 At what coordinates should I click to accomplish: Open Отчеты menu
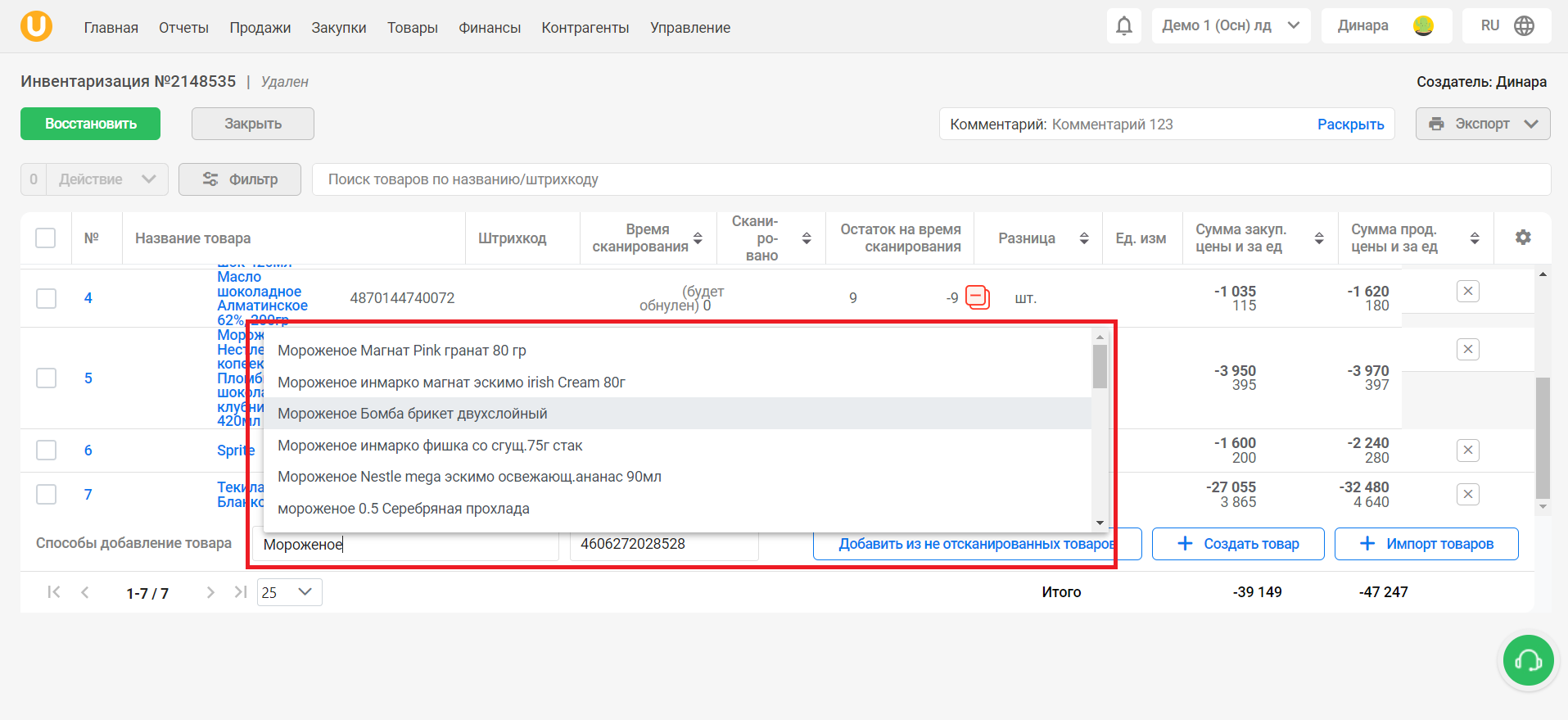(x=183, y=28)
